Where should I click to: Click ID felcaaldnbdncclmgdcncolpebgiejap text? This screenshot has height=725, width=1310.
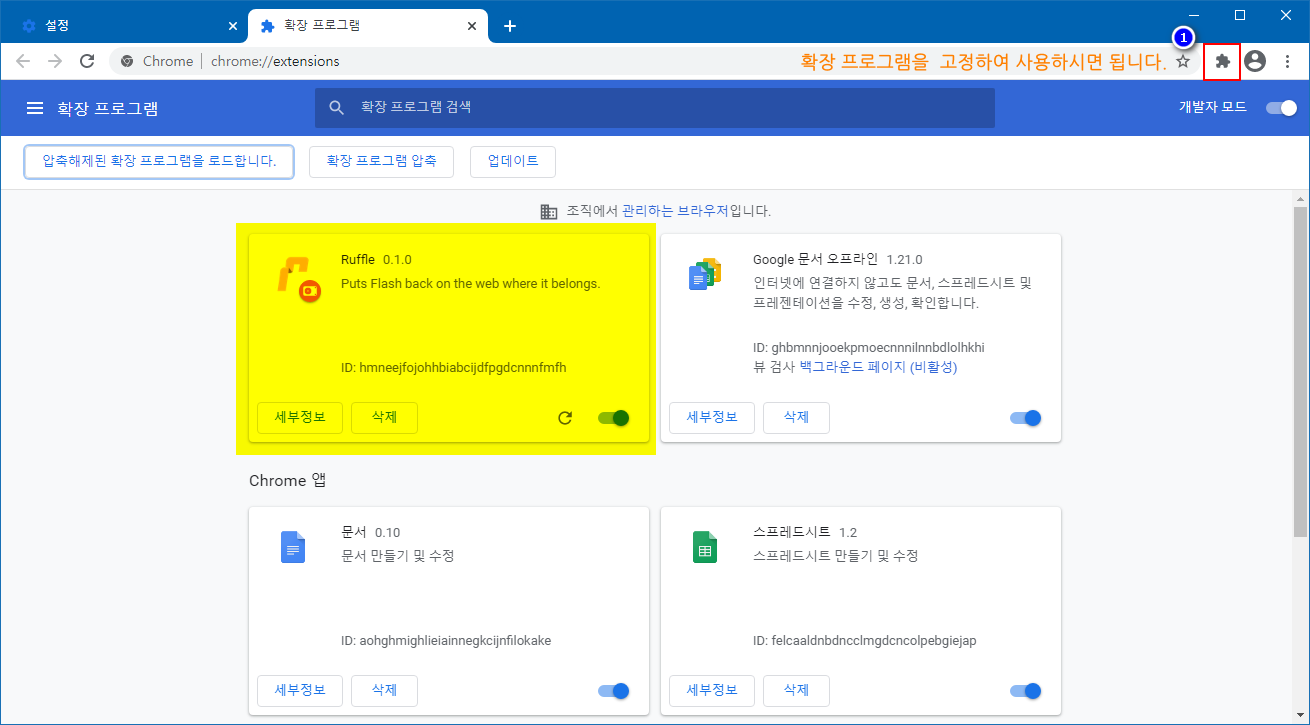[865, 640]
